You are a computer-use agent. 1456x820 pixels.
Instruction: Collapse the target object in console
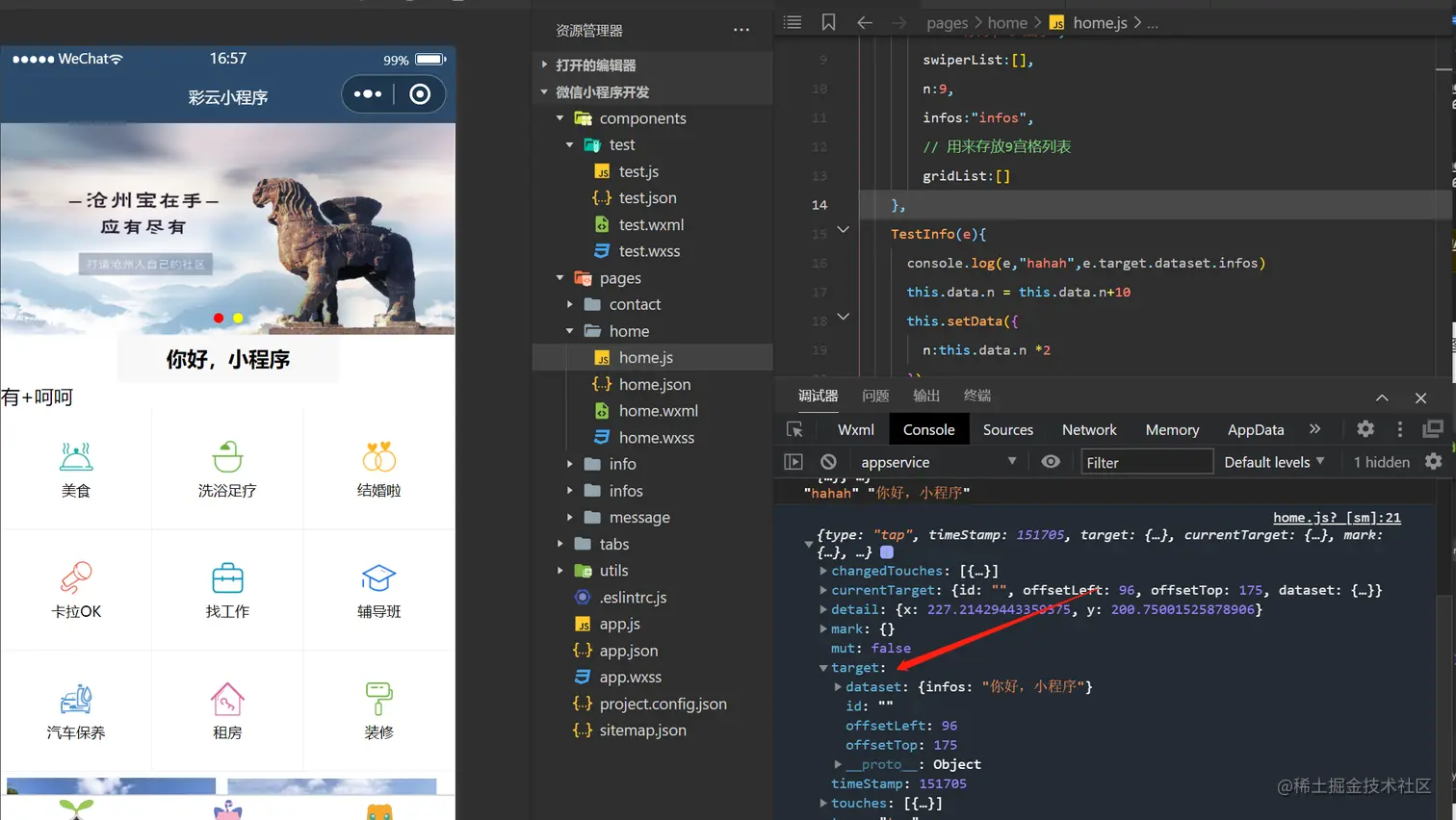(x=823, y=668)
